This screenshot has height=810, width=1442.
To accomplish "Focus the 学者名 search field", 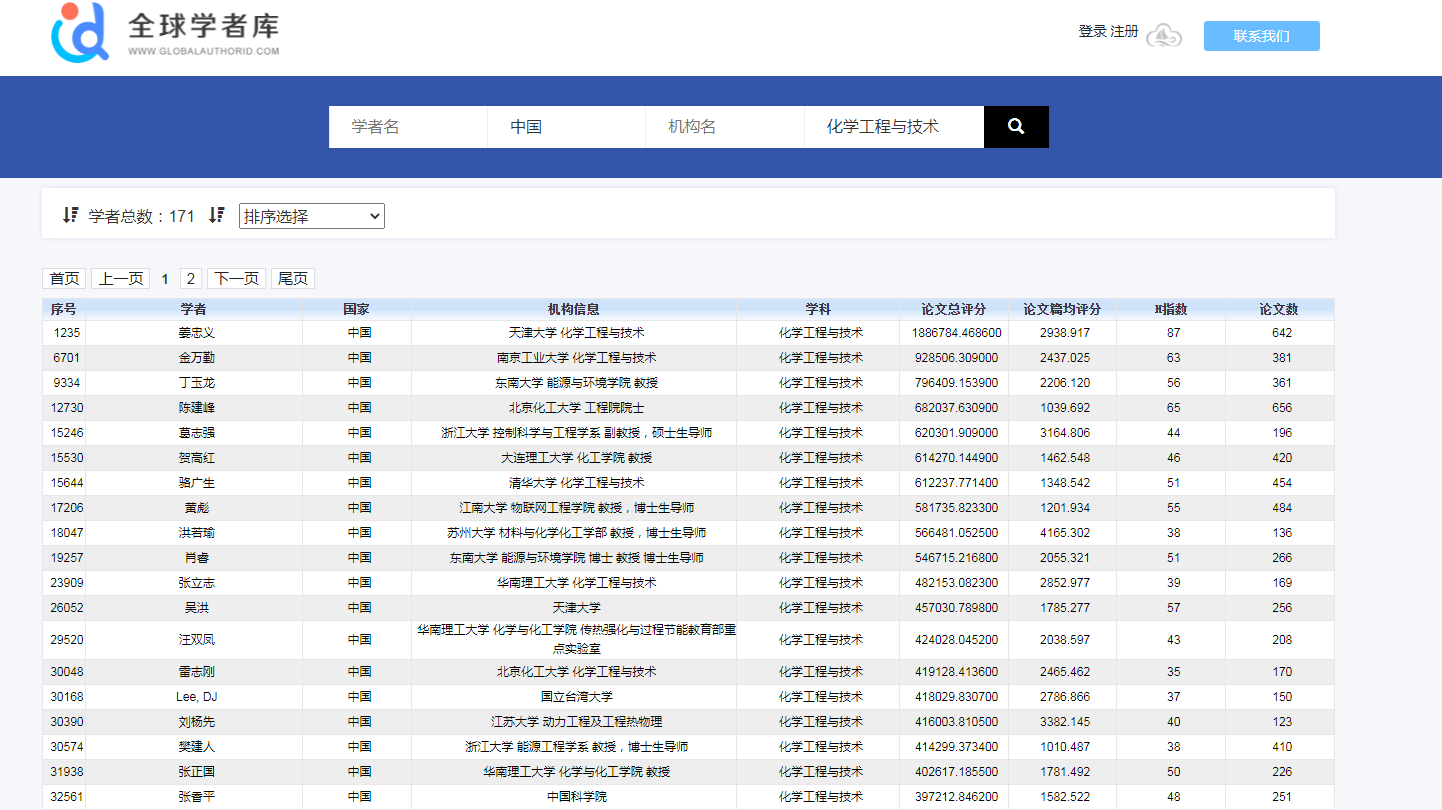I will point(408,127).
